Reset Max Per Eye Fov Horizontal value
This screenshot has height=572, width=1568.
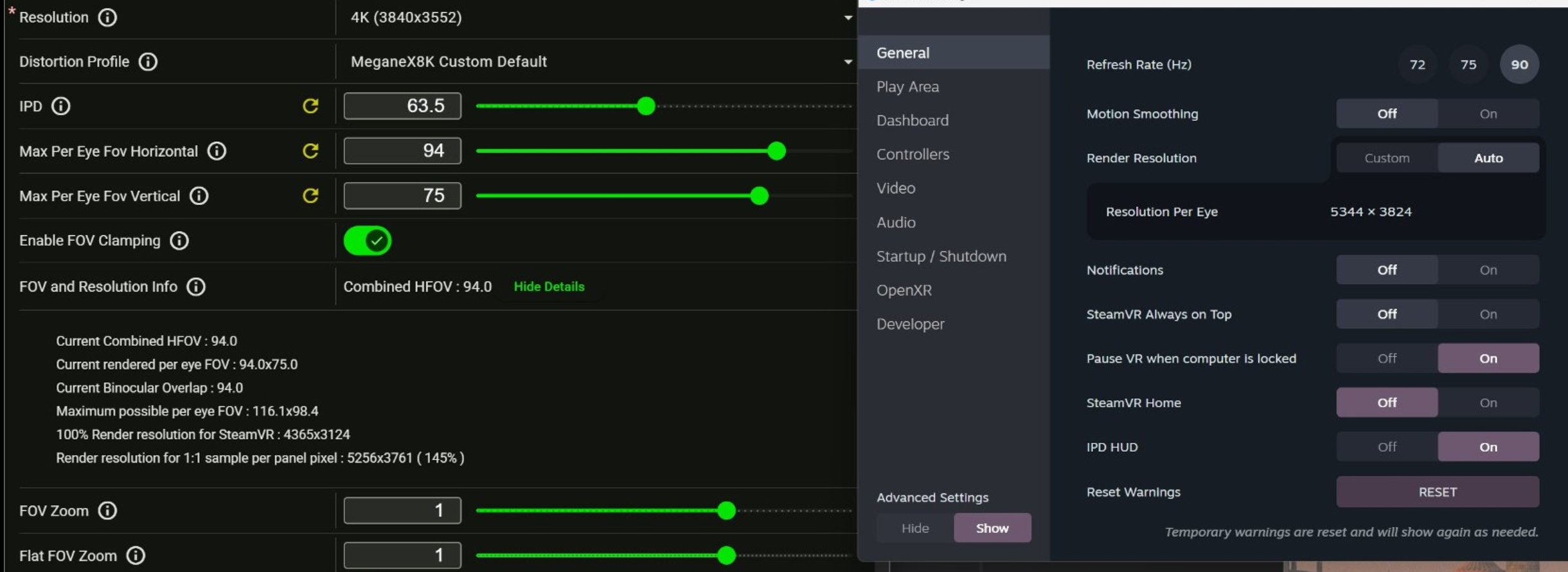click(x=311, y=151)
